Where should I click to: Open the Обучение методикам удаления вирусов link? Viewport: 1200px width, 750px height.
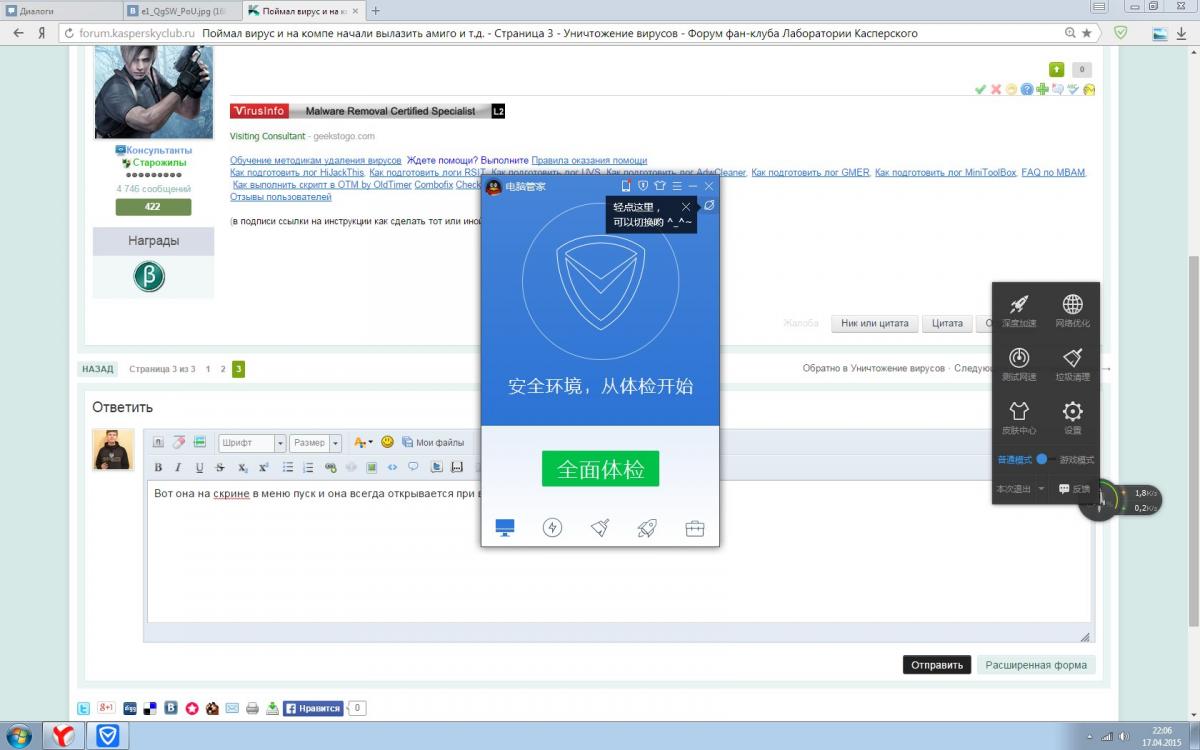coord(316,160)
